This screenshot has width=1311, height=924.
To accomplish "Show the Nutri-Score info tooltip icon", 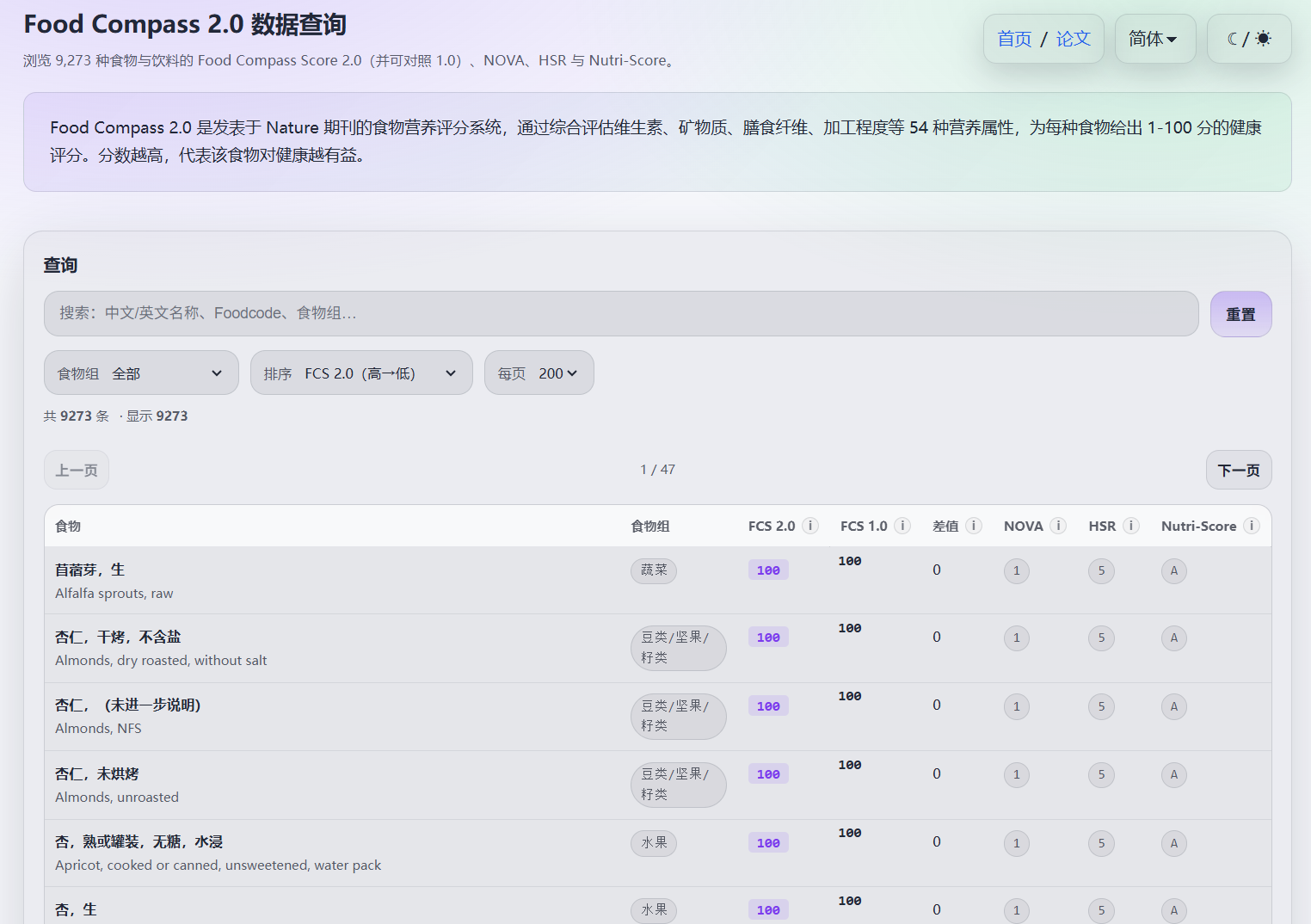I will (1252, 526).
